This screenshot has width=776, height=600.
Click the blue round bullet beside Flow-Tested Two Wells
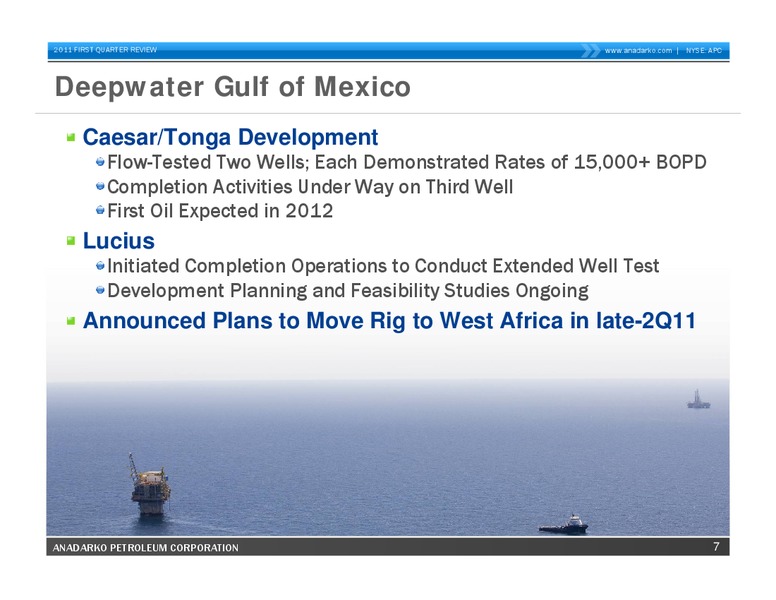[x=100, y=161]
